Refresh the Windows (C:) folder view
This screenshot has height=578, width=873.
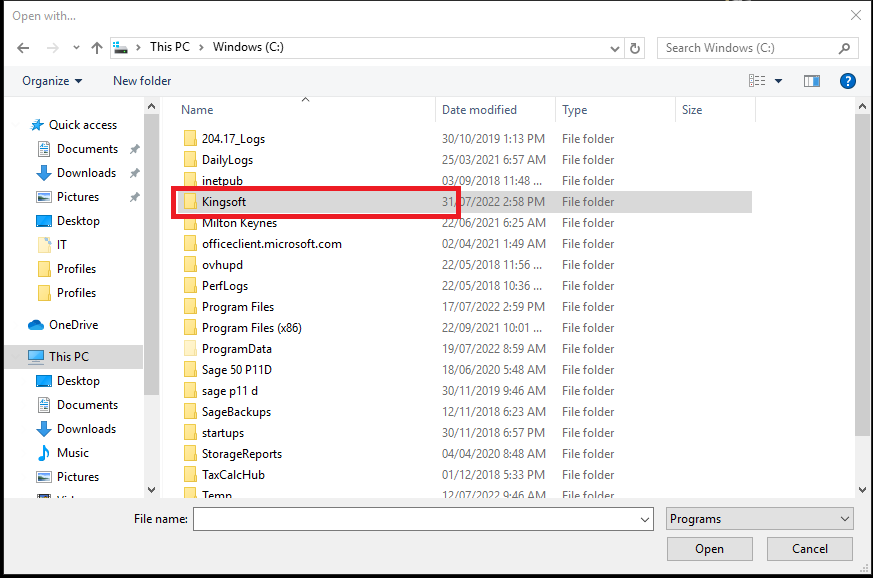tap(635, 48)
